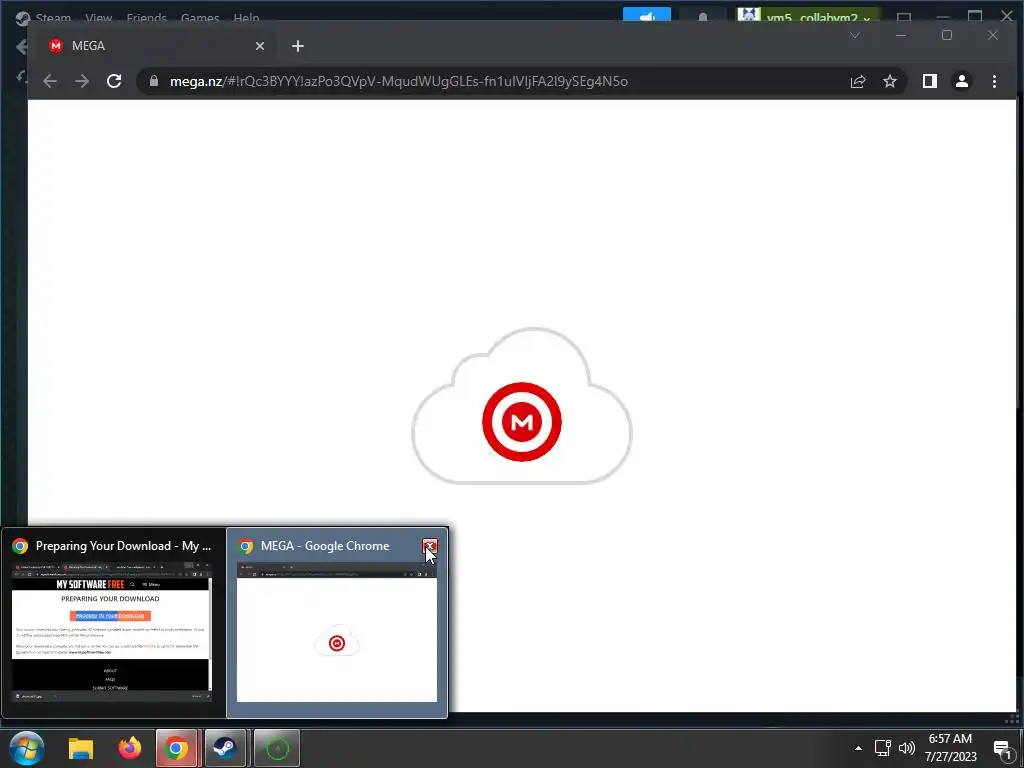The width and height of the screenshot is (1024, 768).
Task: Bookmark this page with the star icon
Action: pyautogui.click(x=889, y=81)
